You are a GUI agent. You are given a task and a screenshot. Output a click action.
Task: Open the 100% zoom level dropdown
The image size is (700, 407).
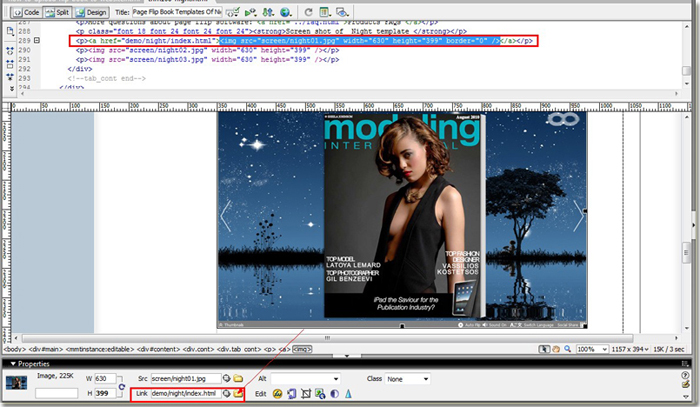(x=592, y=349)
